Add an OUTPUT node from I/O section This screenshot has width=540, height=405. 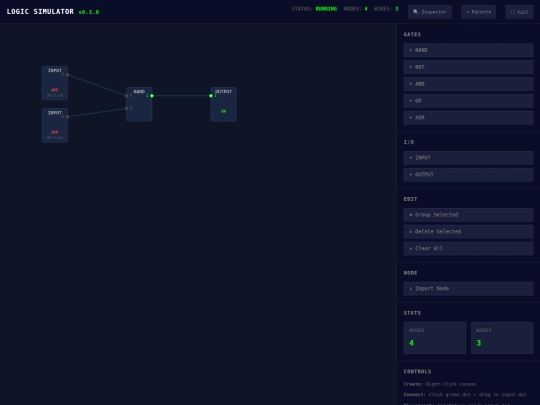tap(468, 175)
